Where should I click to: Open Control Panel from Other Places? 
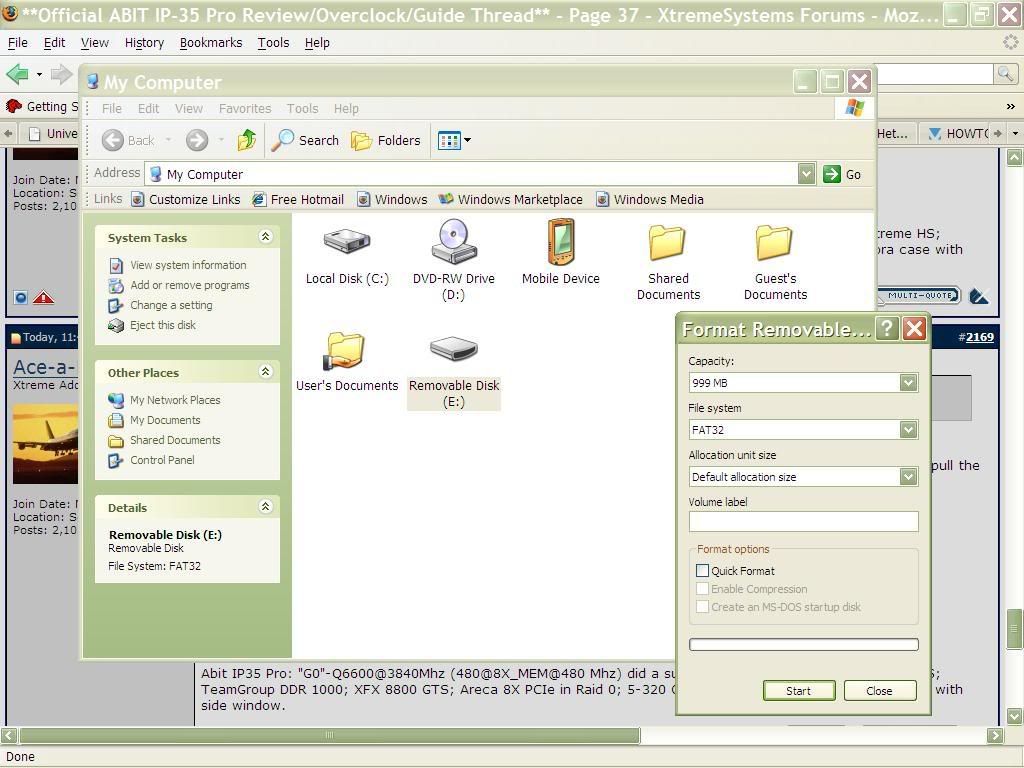tap(162, 460)
